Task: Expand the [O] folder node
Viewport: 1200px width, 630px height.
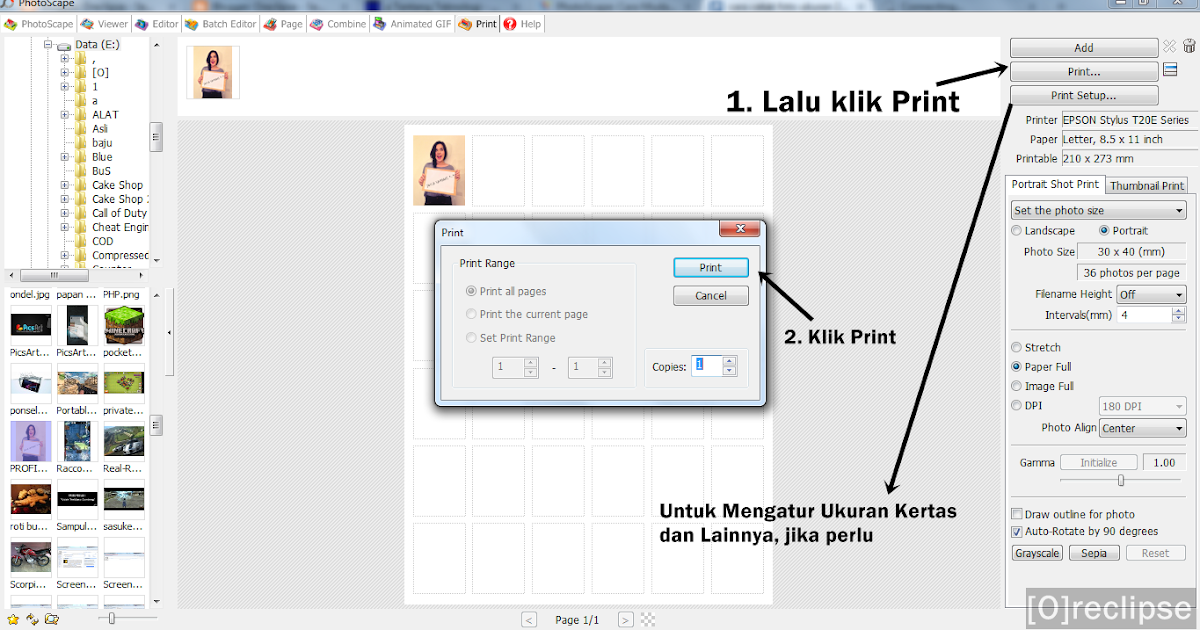Action: (x=65, y=73)
